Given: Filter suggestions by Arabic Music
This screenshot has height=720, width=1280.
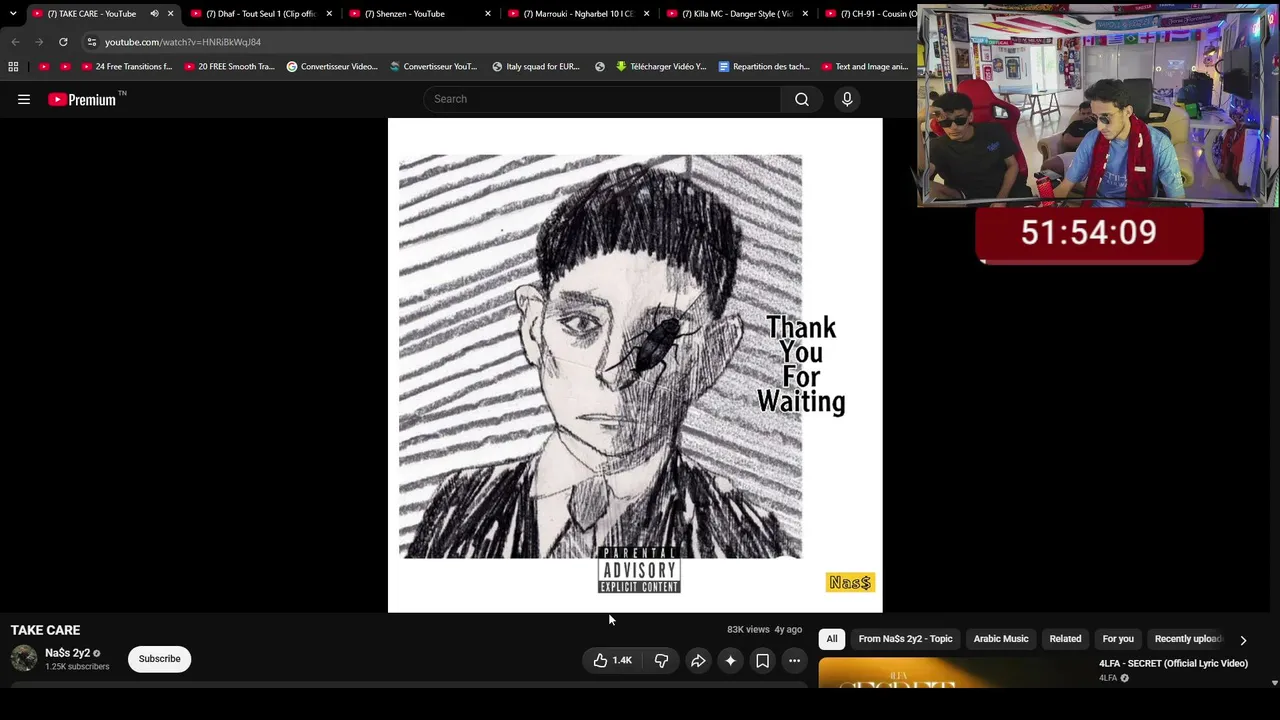Looking at the screenshot, I should coord(1001,639).
